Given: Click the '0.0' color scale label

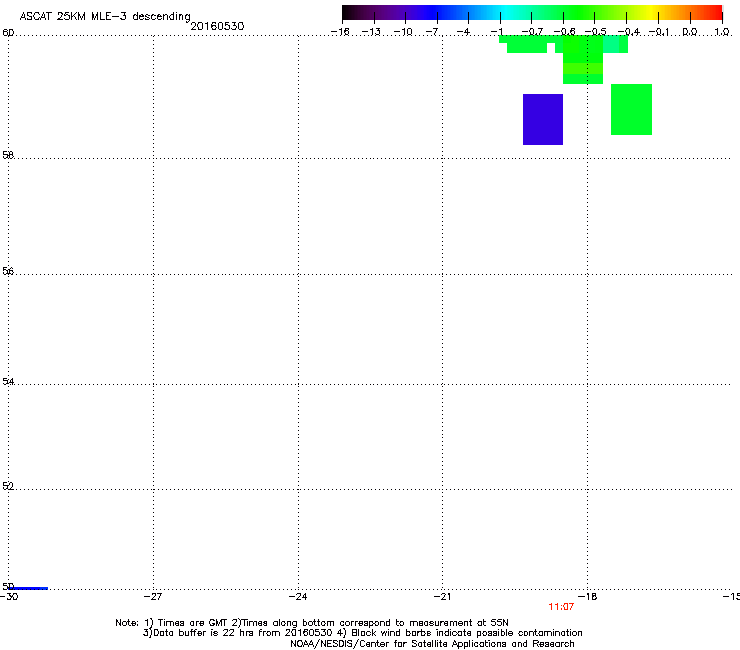Looking at the screenshot, I should point(690,32).
